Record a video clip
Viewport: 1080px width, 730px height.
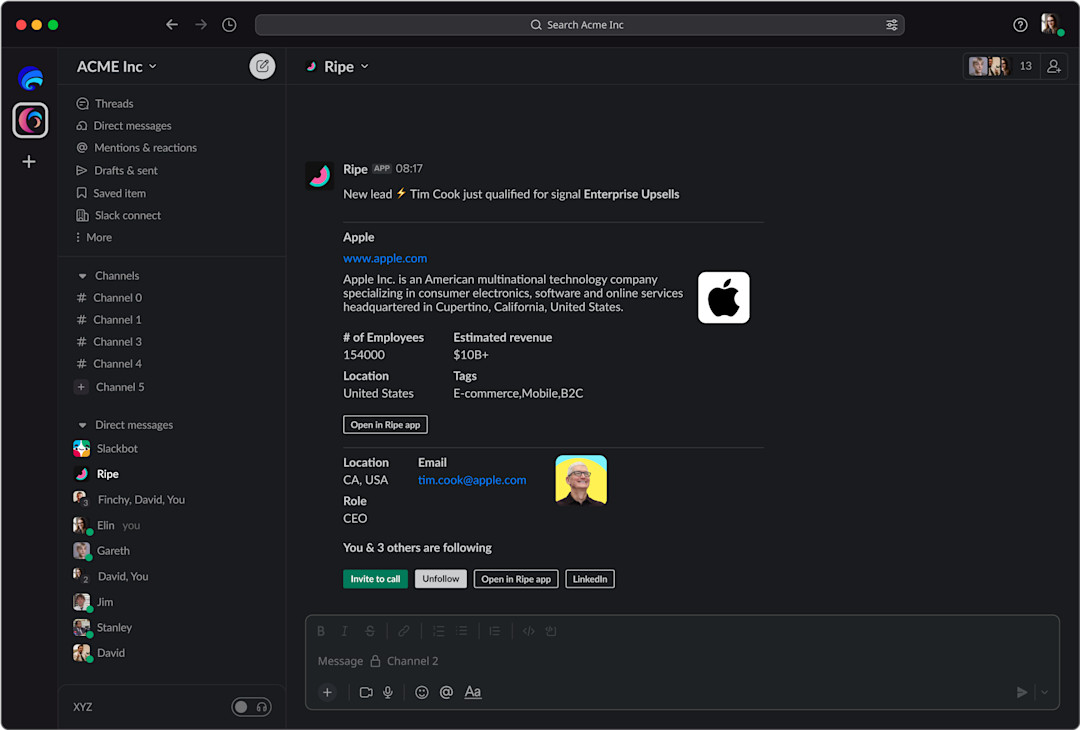pos(366,692)
